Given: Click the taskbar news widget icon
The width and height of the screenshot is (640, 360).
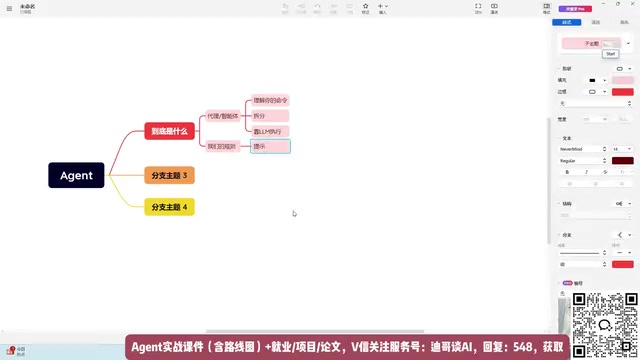Looking at the screenshot, I should [x=11, y=351].
